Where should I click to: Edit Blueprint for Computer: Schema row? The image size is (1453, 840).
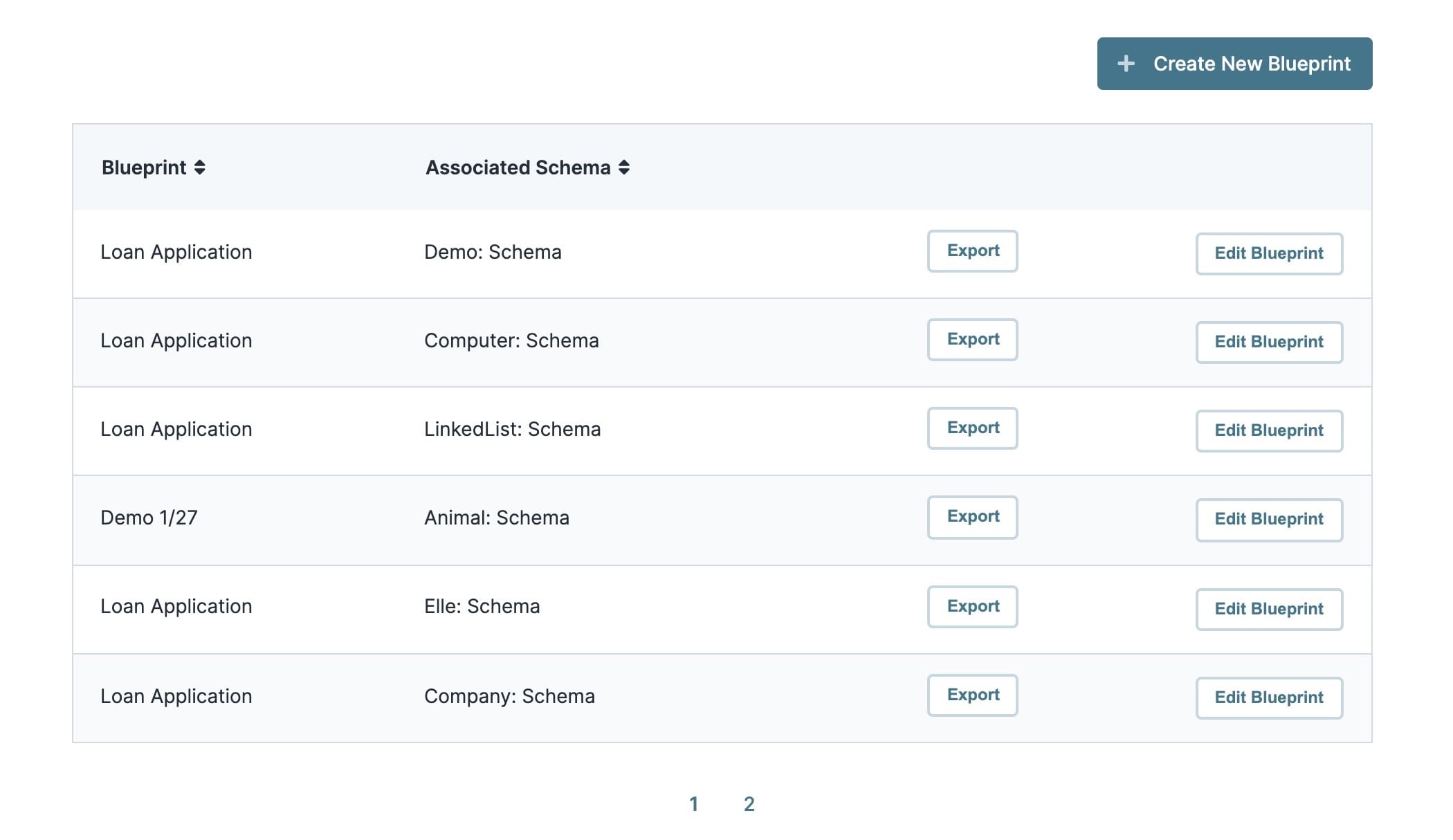click(x=1269, y=343)
